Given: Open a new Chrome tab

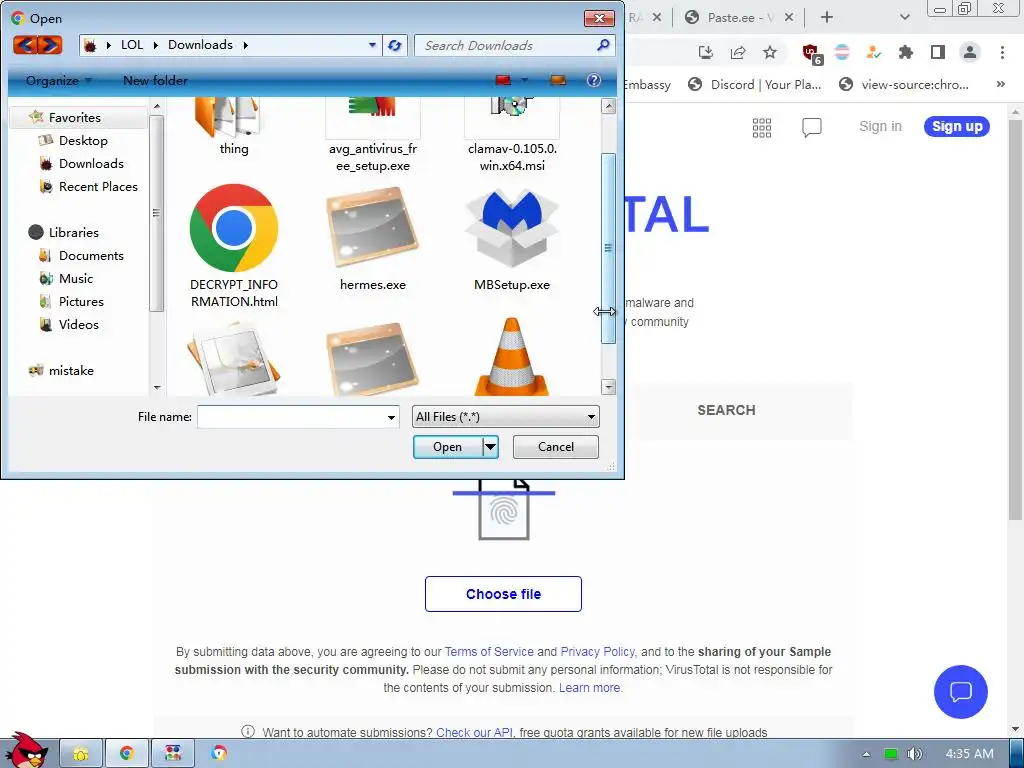Looking at the screenshot, I should click(x=827, y=18).
